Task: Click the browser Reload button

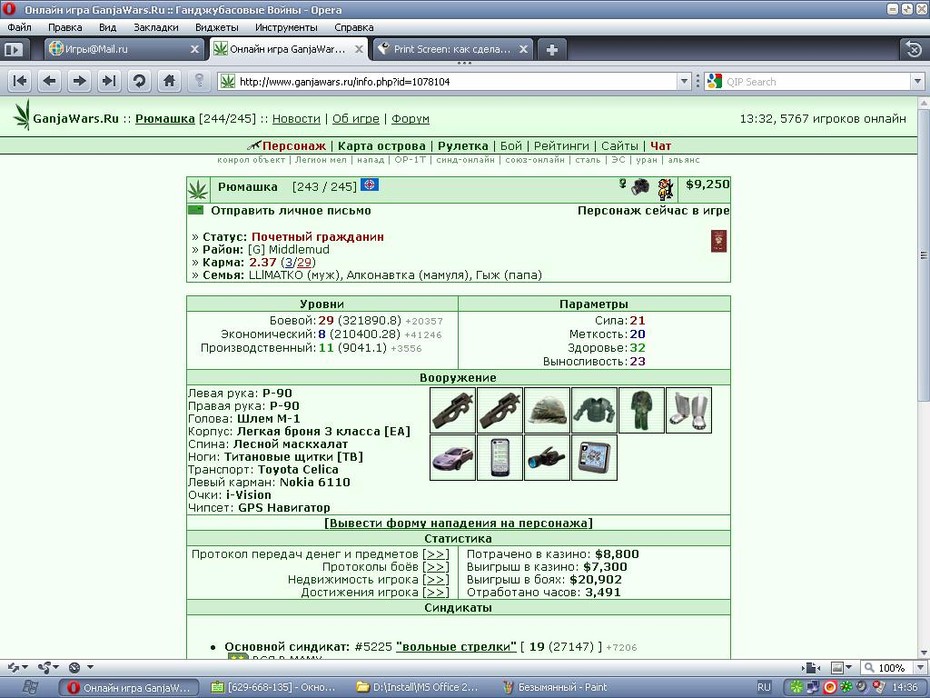Action: (139, 81)
